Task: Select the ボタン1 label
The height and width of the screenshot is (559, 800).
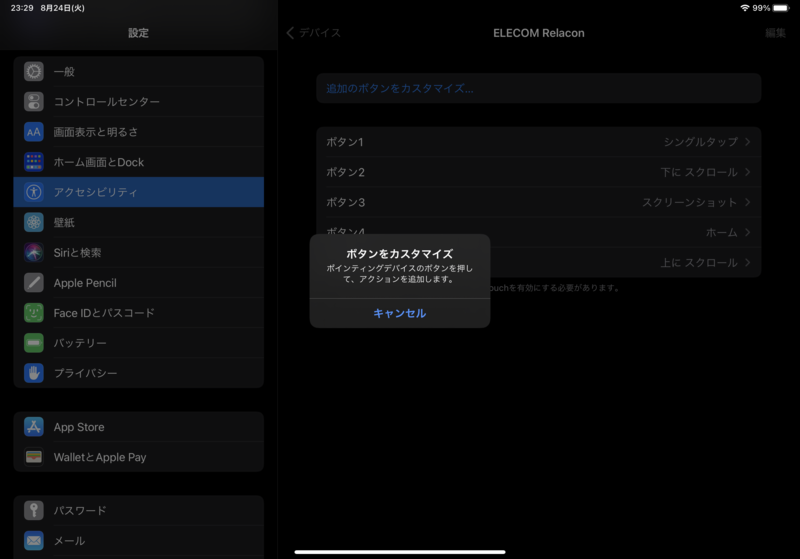Action: (x=345, y=142)
